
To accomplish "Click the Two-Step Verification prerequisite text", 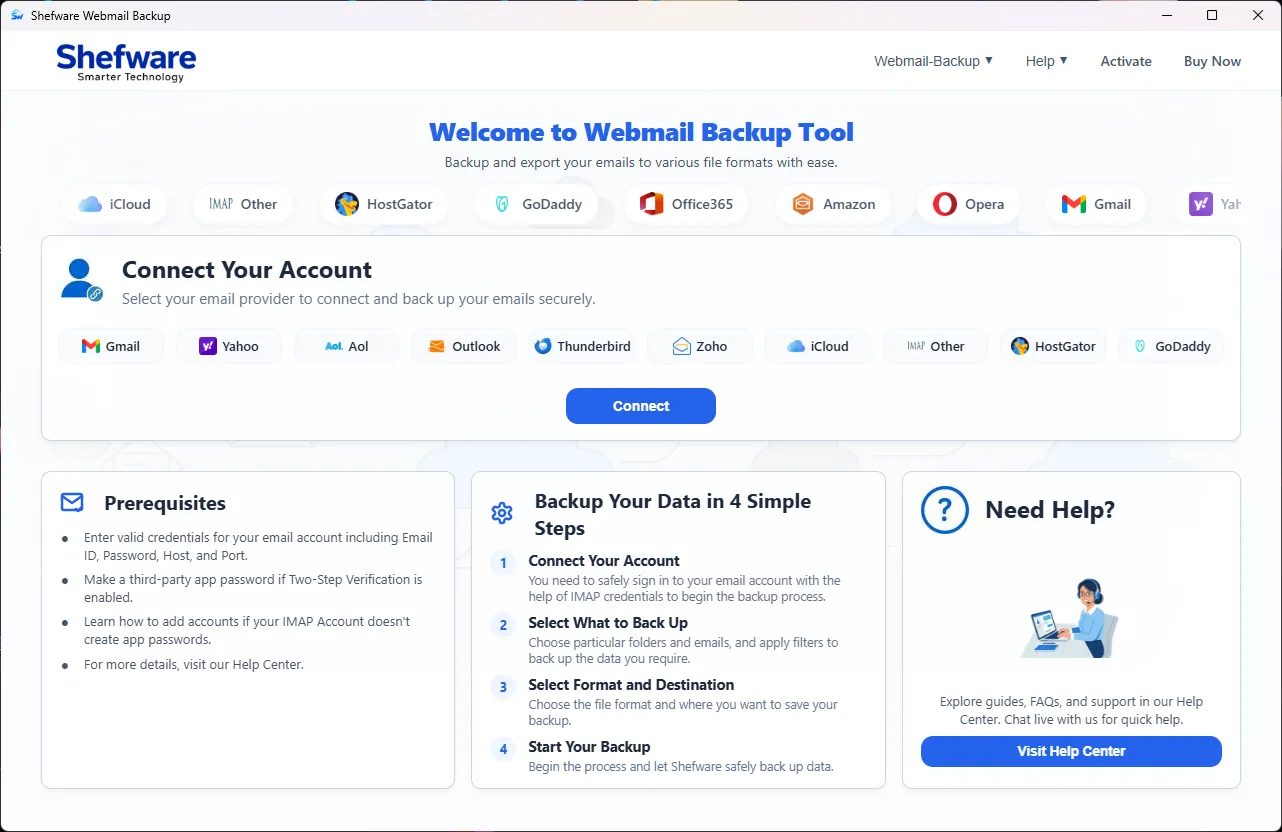I will 253,588.
